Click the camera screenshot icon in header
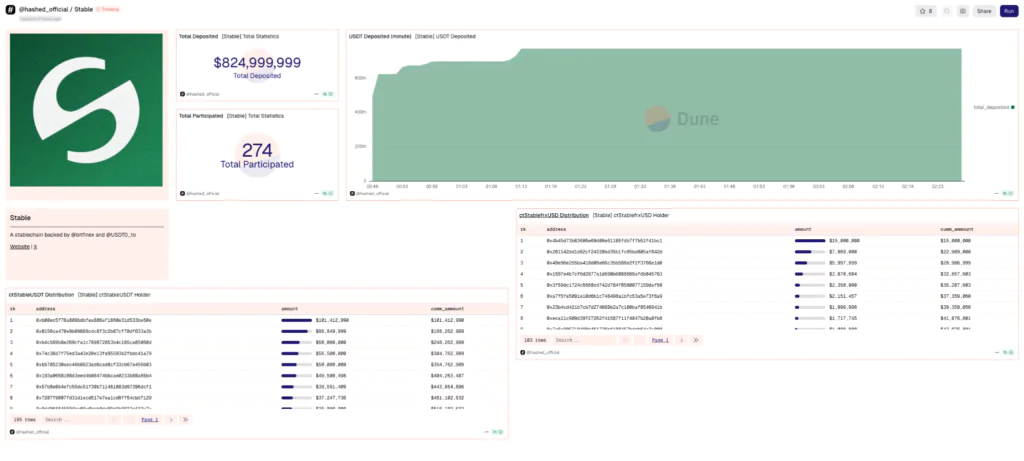The width and height of the screenshot is (1024, 461). (x=962, y=11)
